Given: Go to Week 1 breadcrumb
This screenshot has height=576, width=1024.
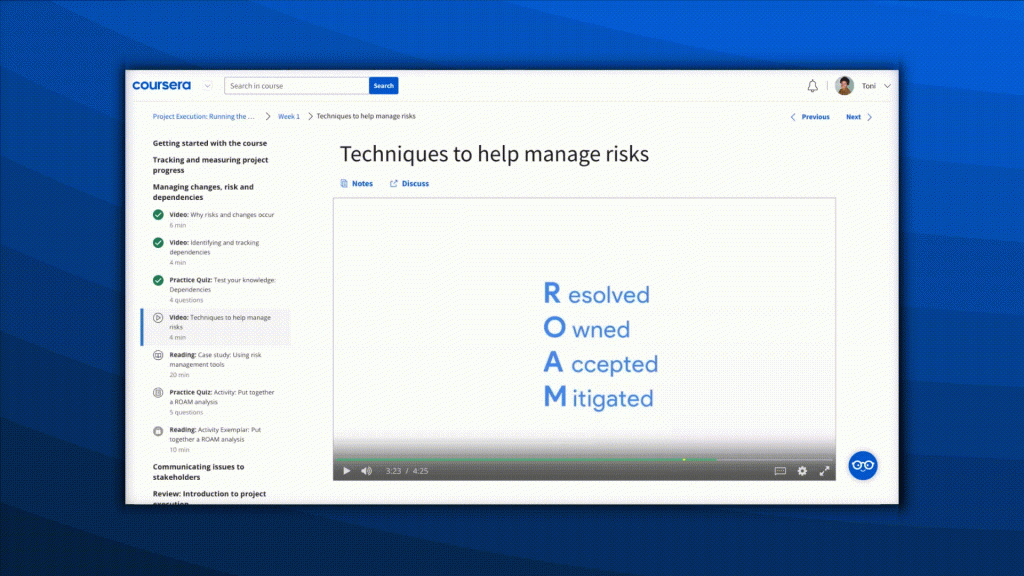Looking at the screenshot, I should point(289,116).
